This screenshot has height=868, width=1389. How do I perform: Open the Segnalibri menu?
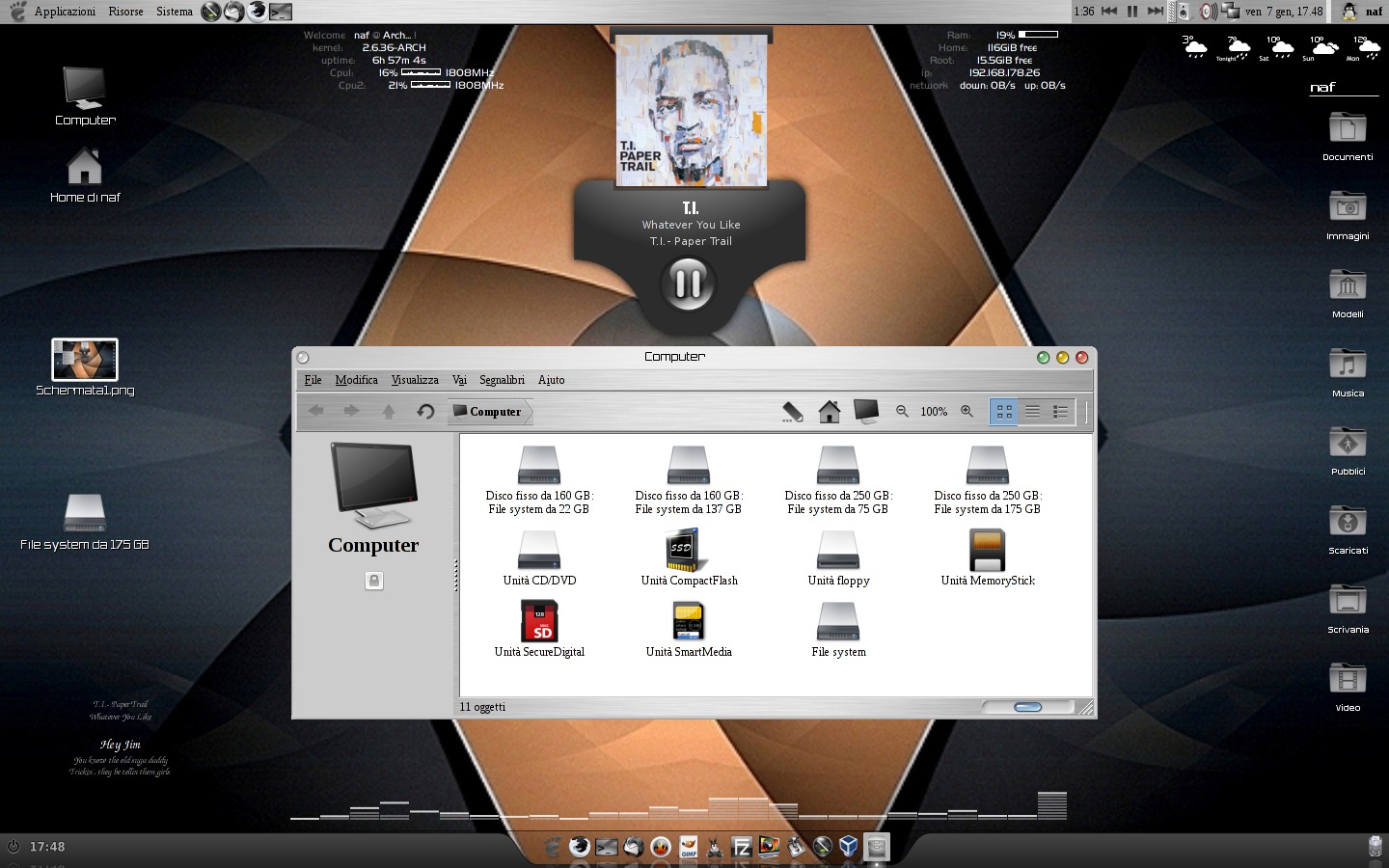click(502, 380)
